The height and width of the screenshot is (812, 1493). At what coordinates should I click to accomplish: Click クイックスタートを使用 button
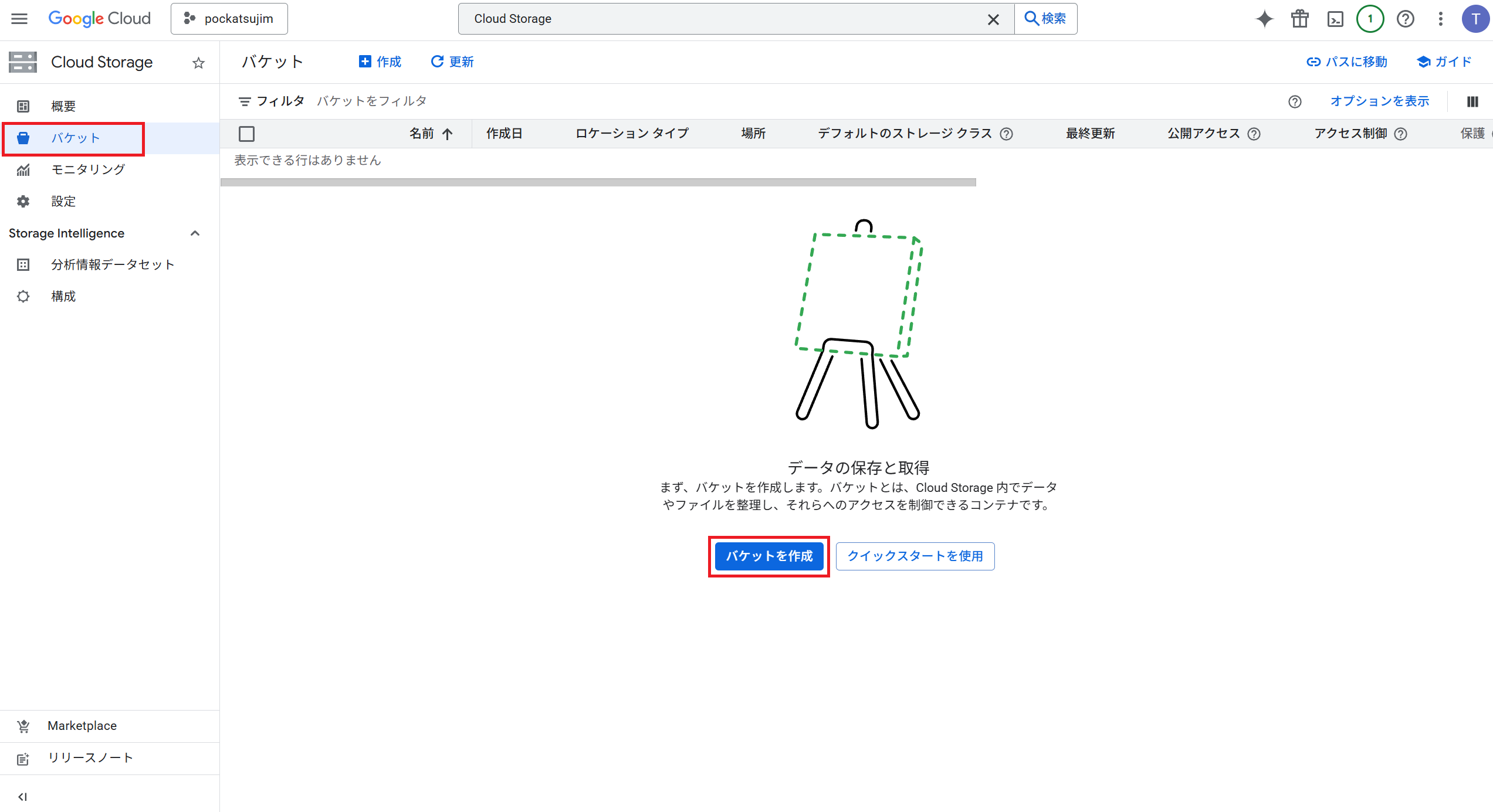pos(915,556)
